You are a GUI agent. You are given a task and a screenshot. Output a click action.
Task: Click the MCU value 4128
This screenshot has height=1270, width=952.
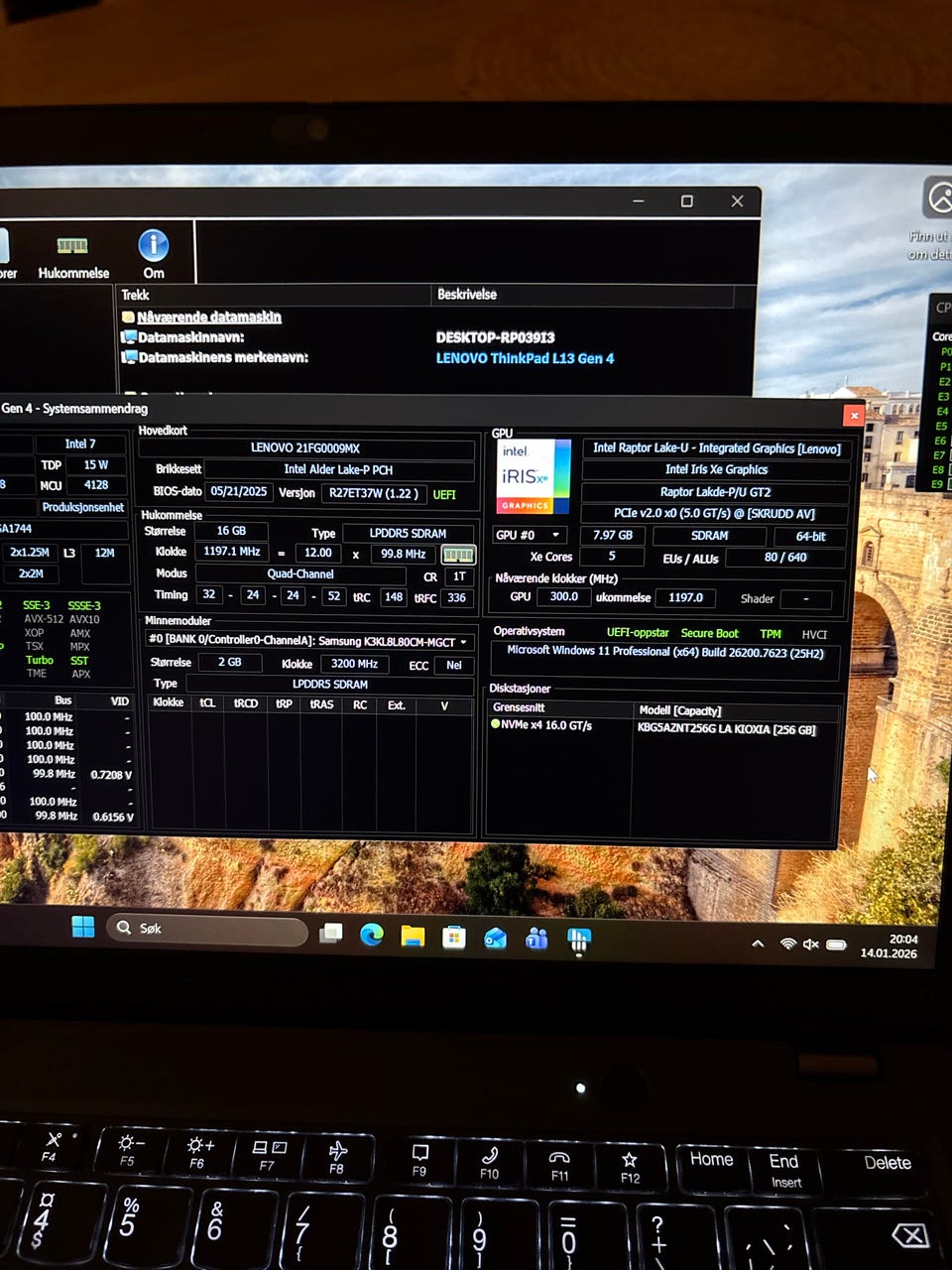(x=96, y=485)
